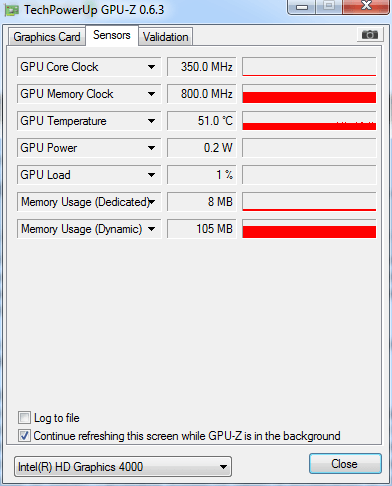Click the GPU Temperature history graph
The width and height of the screenshot is (392, 486).
point(309,121)
